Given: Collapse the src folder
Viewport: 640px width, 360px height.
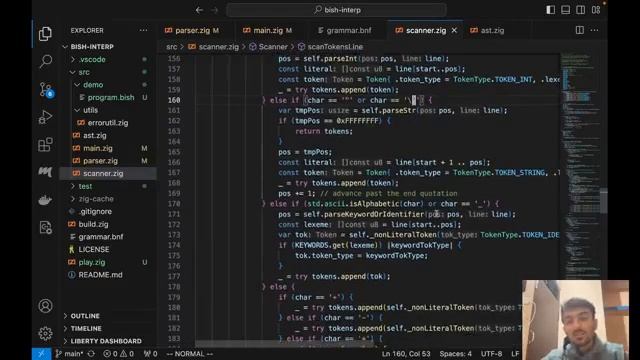Looking at the screenshot, I should click(x=84, y=72).
